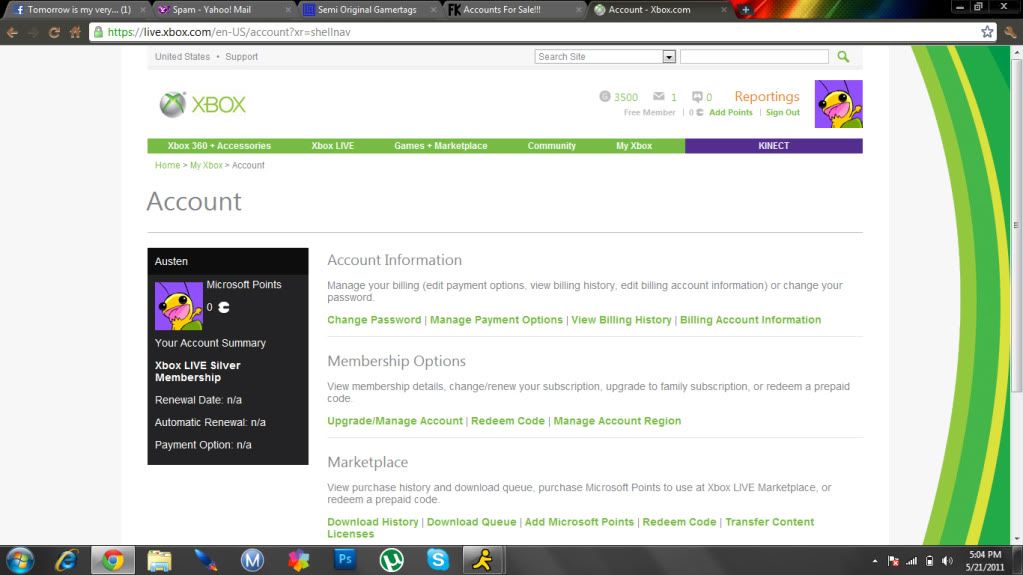Open Manage Payment Options link

tap(496, 320)
